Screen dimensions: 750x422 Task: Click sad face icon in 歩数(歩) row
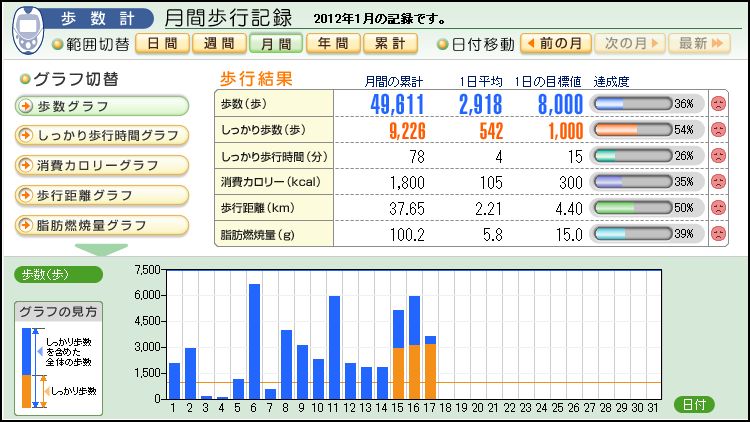click(718, 103)
